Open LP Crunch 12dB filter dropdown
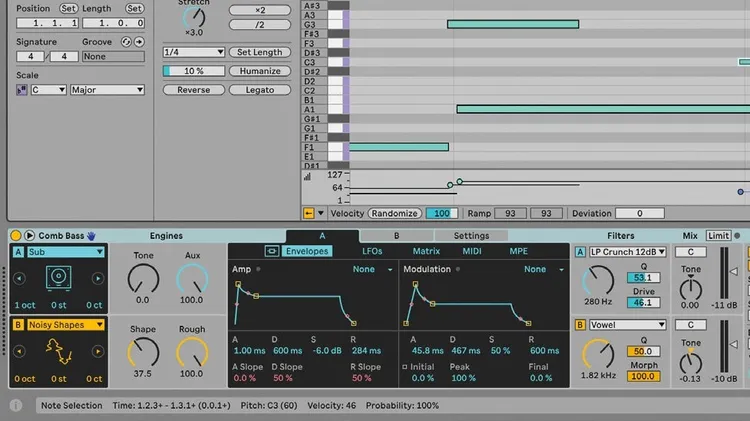 (628, 252)
